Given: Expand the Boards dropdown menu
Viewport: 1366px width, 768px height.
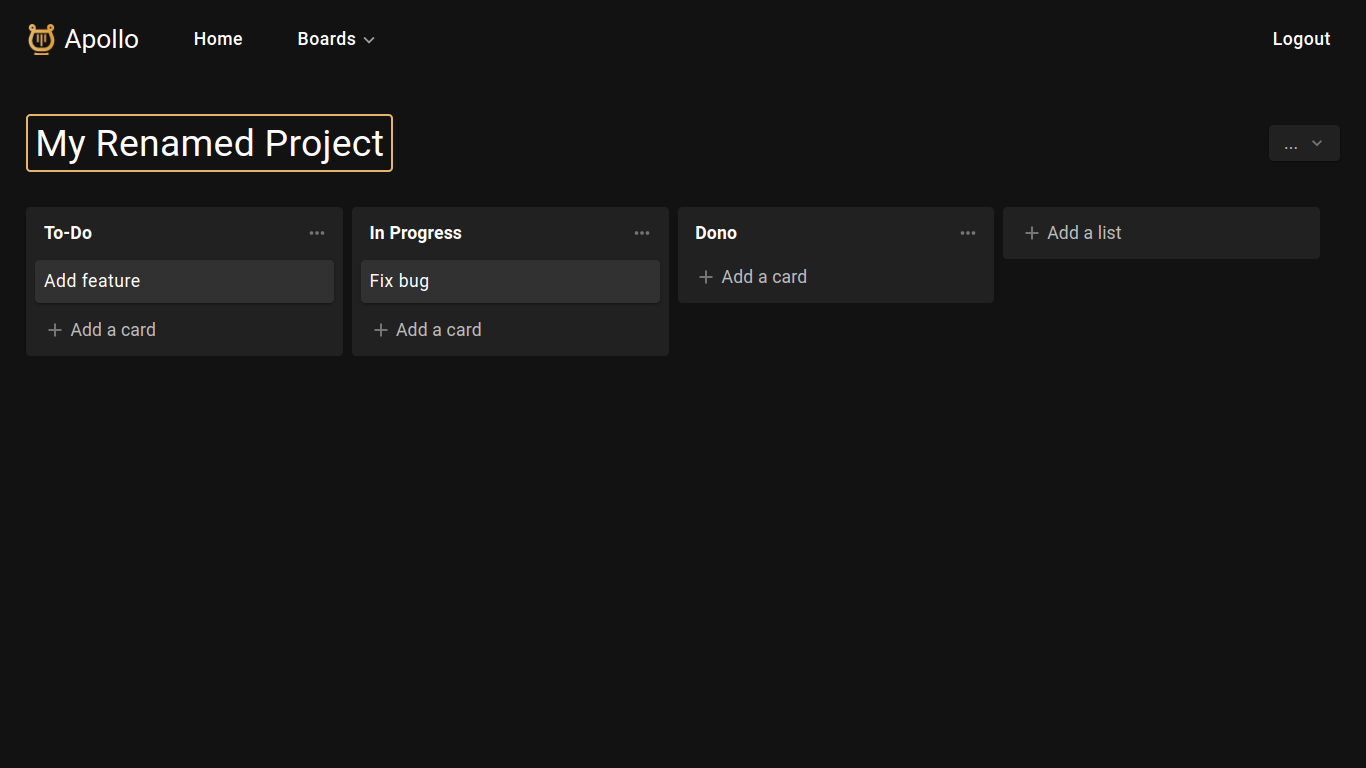Looking at the screenshot, I should (x=336, y=39).
